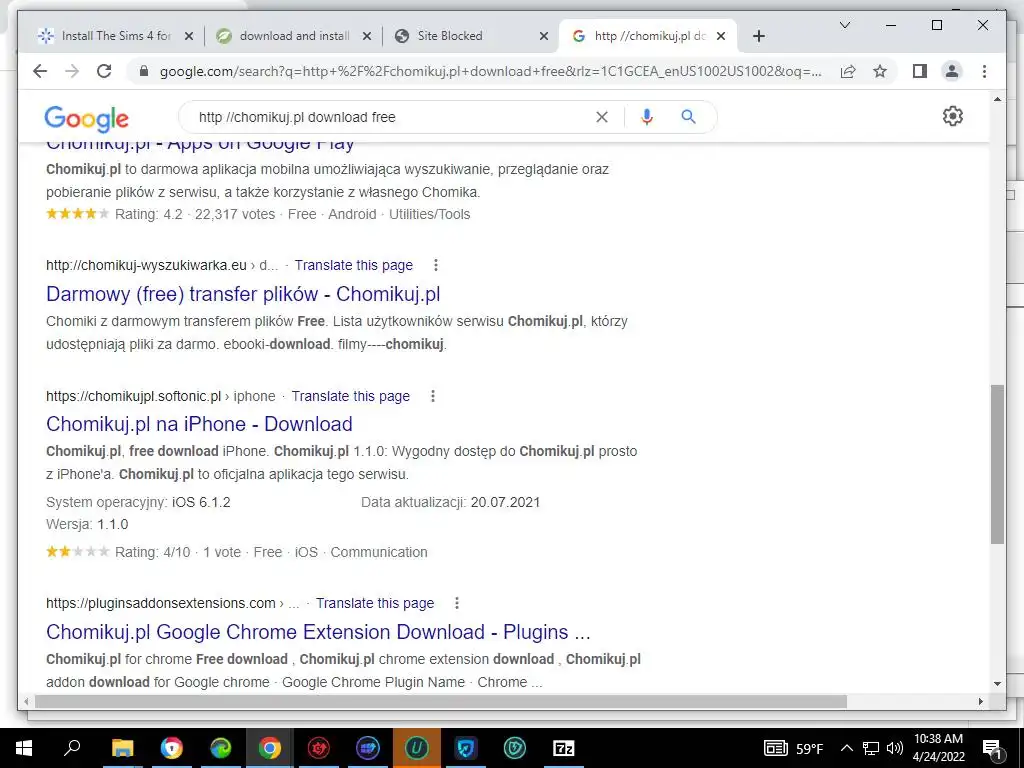1024x768 pixels.
Task: Share this page via address bar icon
Action: coord(848,71)
